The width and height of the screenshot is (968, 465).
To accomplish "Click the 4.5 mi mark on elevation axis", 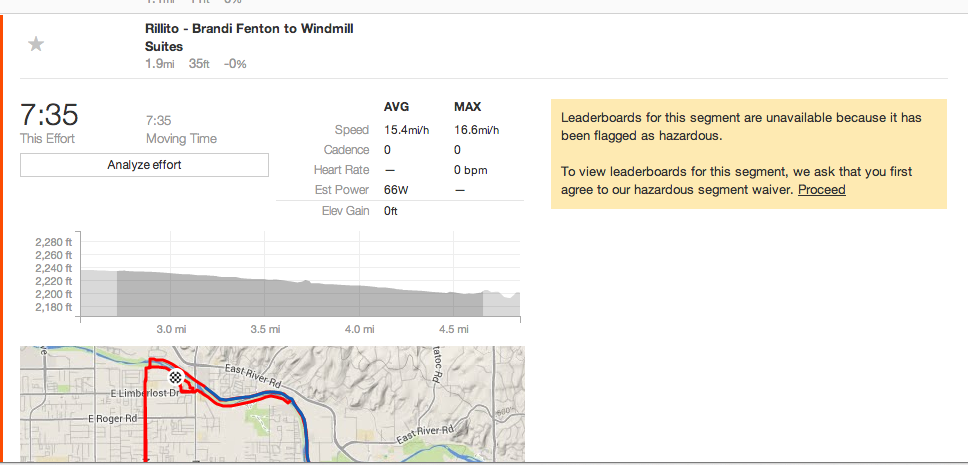I will click(x=454, y=330).
